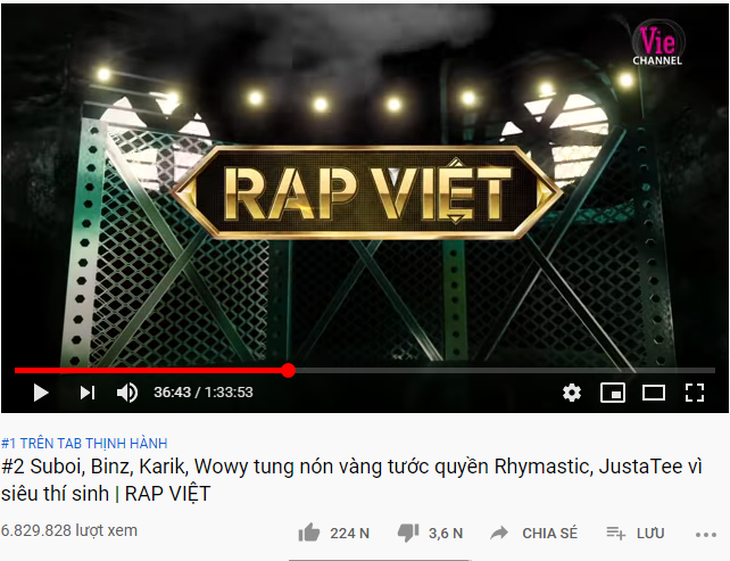This screenshot has height=561, width=730.
Task: Save the video with LƯU button
Action: [x=635, y=533]
